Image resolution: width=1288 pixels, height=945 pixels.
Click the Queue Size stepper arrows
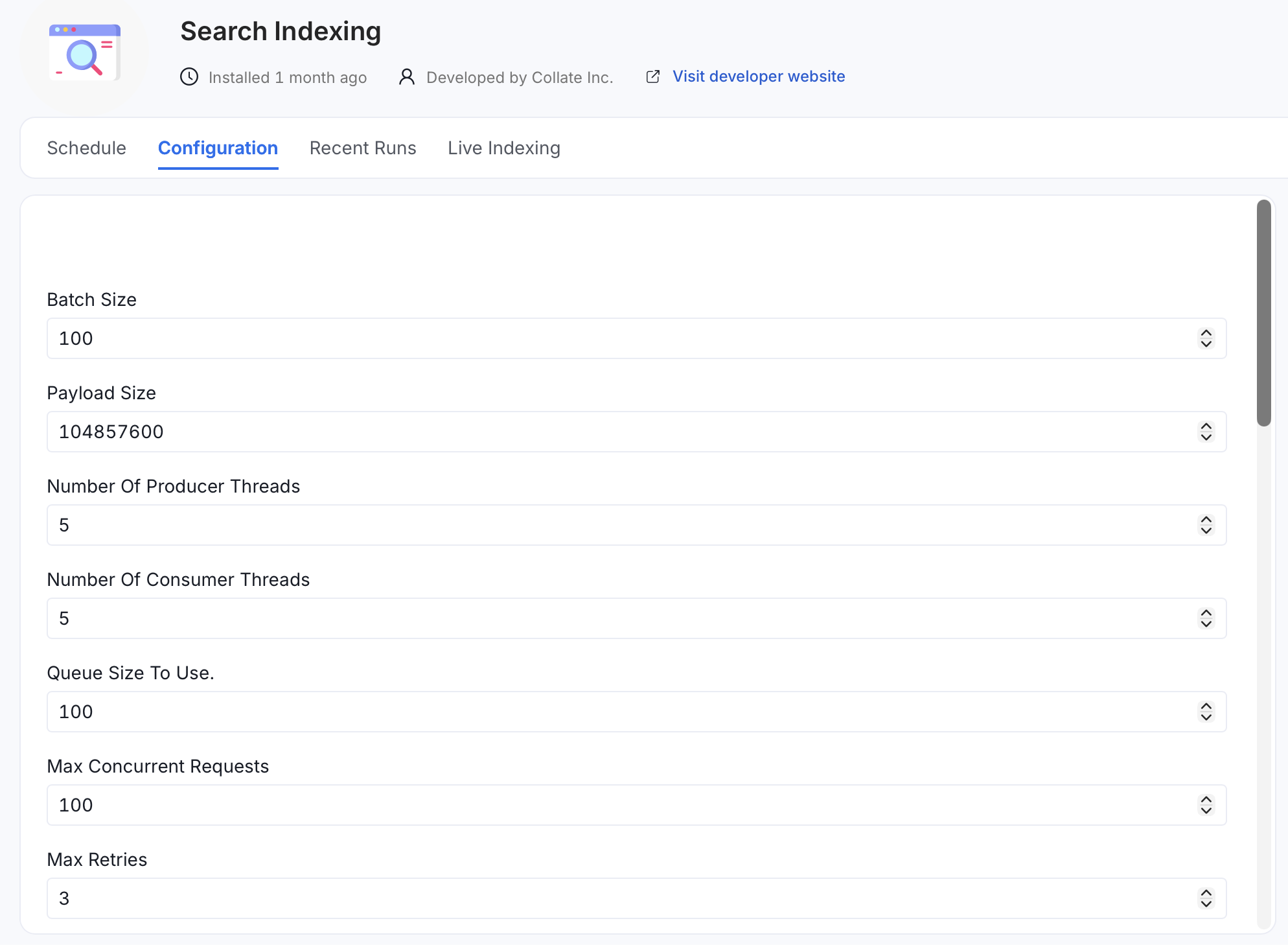(1206, 712)
